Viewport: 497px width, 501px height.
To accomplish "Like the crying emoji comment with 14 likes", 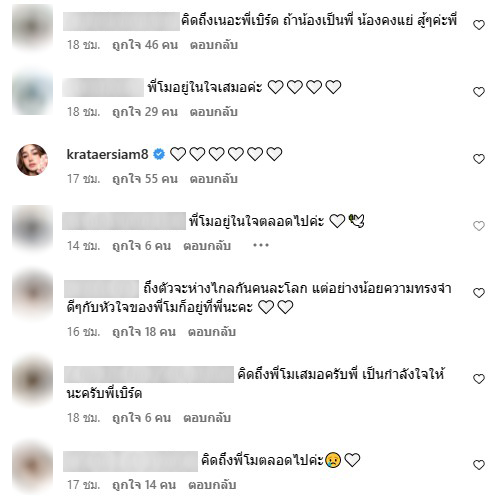I will pos(479,465).
